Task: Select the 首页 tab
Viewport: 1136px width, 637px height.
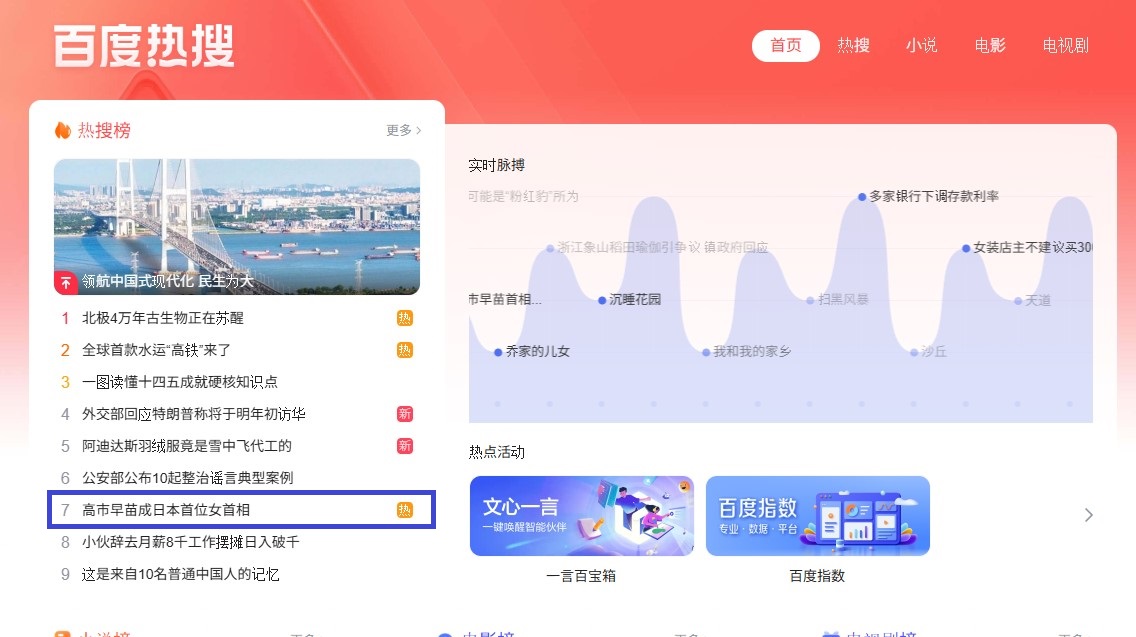Action: (x=785, y=46)
